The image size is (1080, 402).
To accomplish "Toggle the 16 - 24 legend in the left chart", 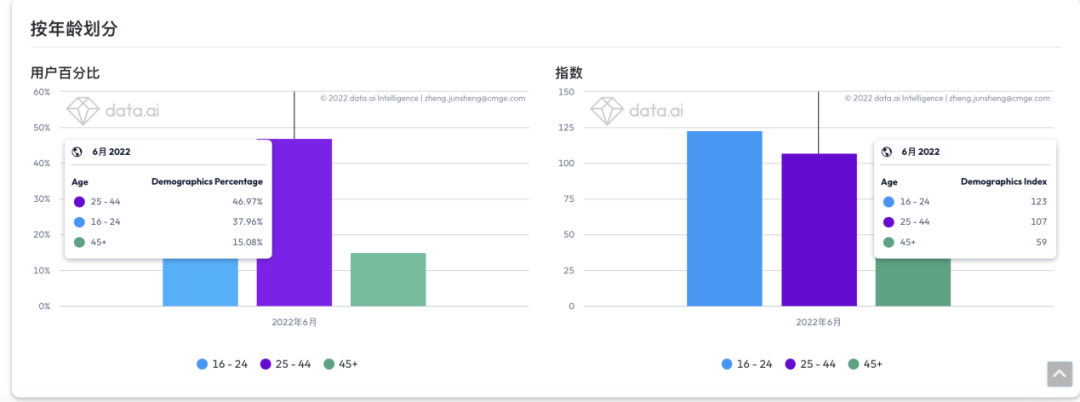I will click(223, 364).
